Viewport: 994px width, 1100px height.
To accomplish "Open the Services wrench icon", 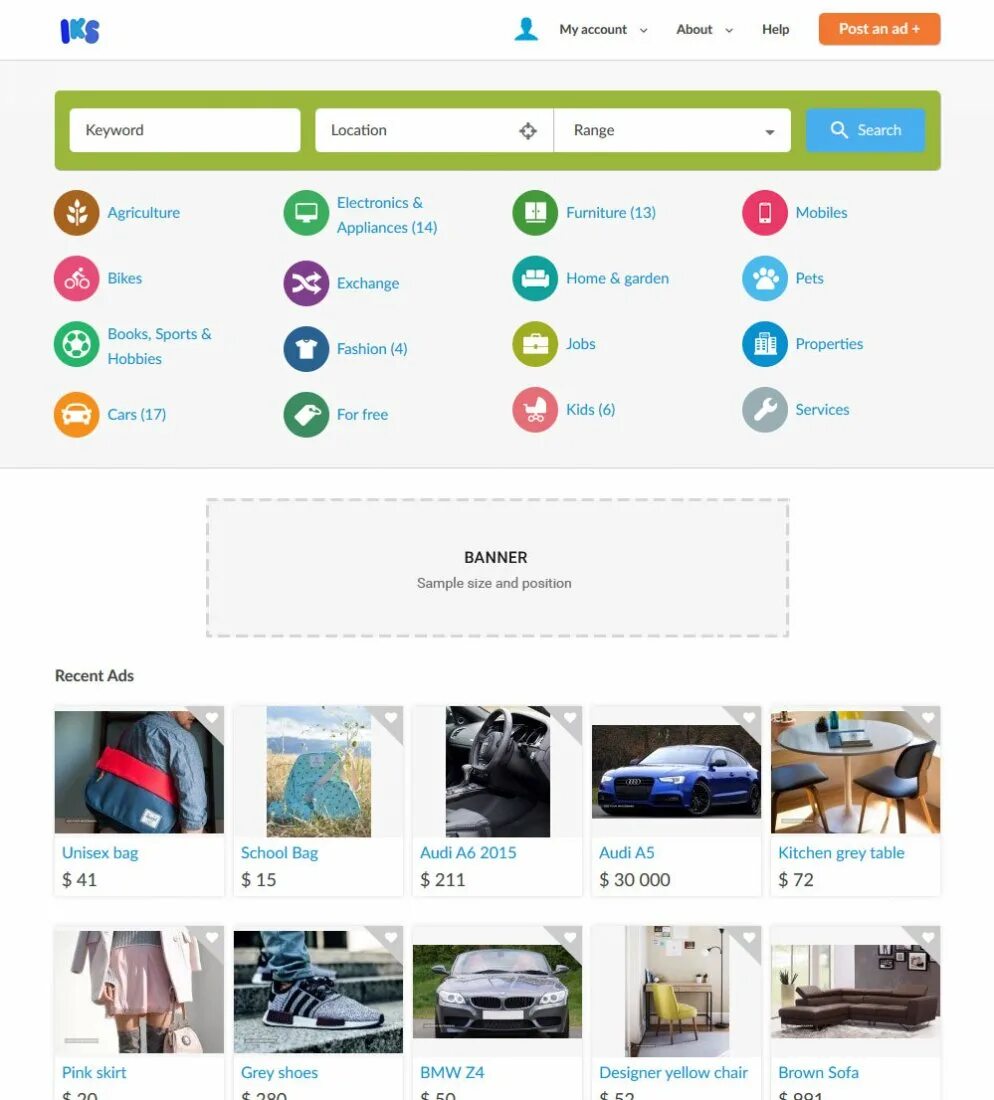I will 765,409.
